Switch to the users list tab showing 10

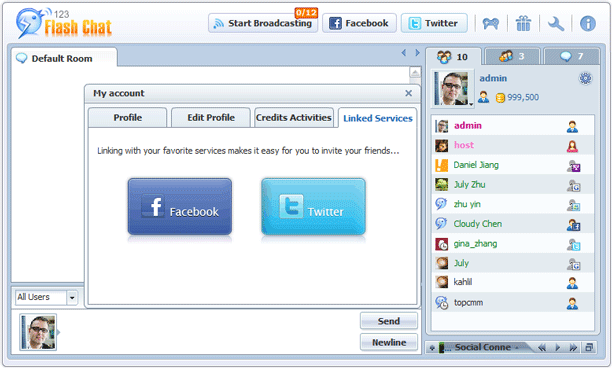[x=453, y=57]
